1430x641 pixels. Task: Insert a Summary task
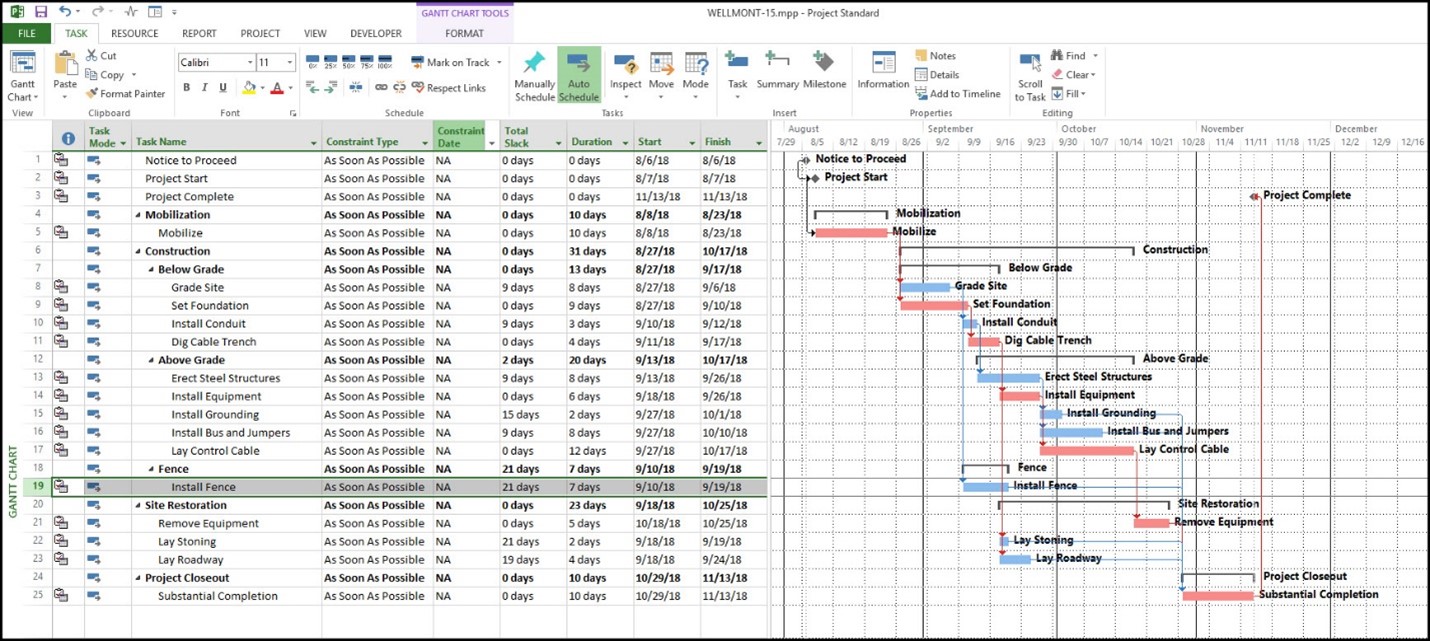point(777,72)
